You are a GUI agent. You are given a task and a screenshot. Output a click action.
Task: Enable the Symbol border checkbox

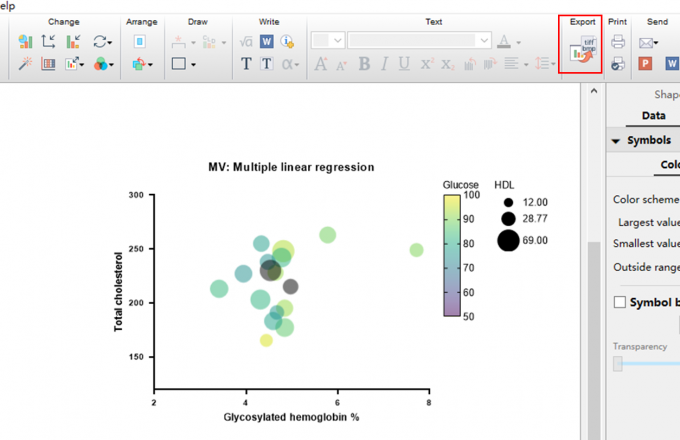pos(620,302)
